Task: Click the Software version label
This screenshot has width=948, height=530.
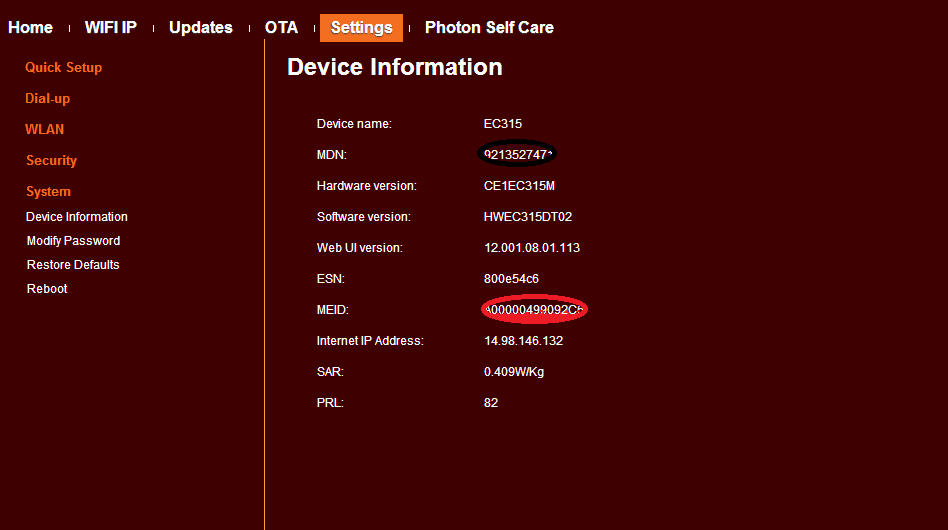Action: pos(364,217)
